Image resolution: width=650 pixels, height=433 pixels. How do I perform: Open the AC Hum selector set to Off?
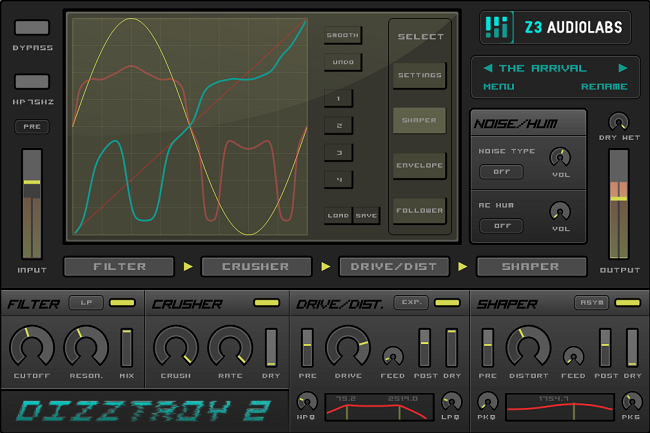(x=501, y=225)
